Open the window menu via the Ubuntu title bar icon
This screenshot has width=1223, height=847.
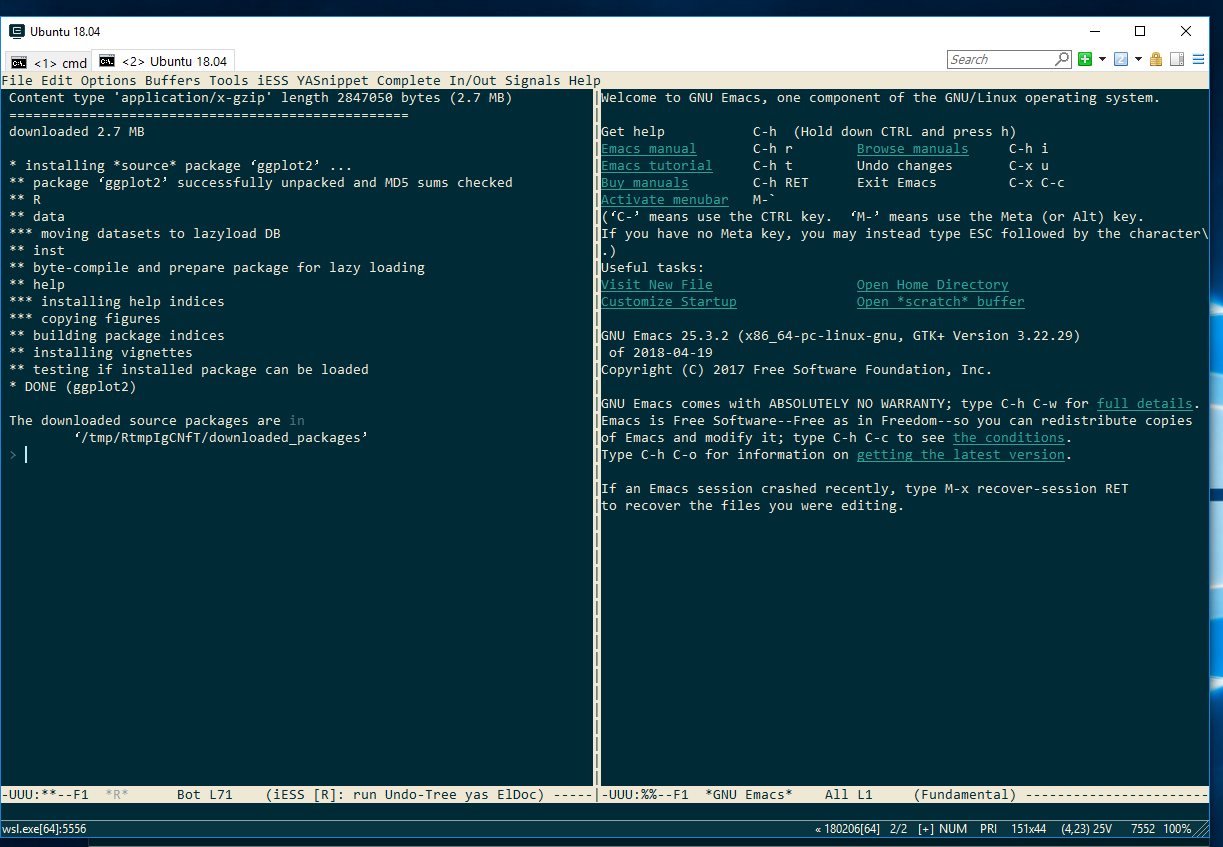click(15, 31)
